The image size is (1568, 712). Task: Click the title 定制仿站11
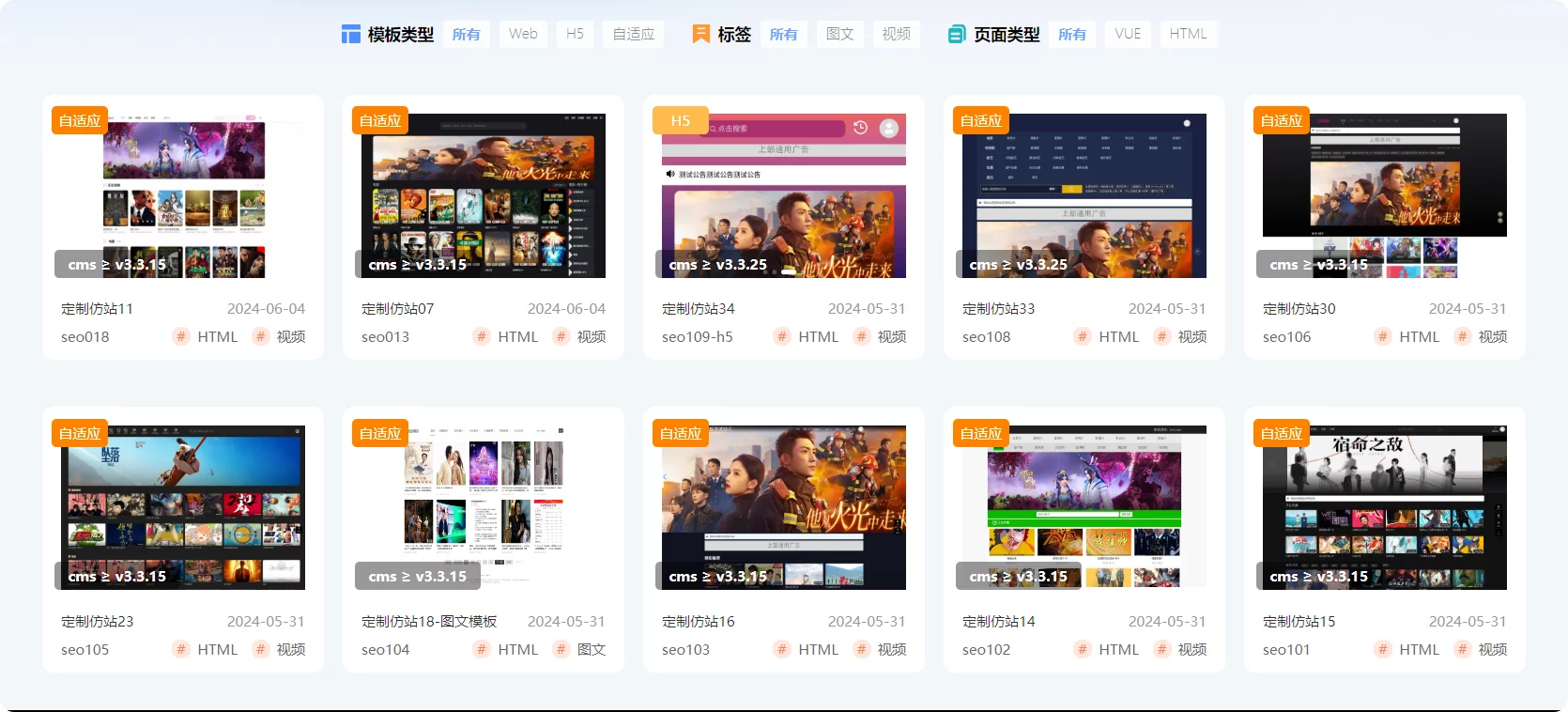[x=98, y=308]
